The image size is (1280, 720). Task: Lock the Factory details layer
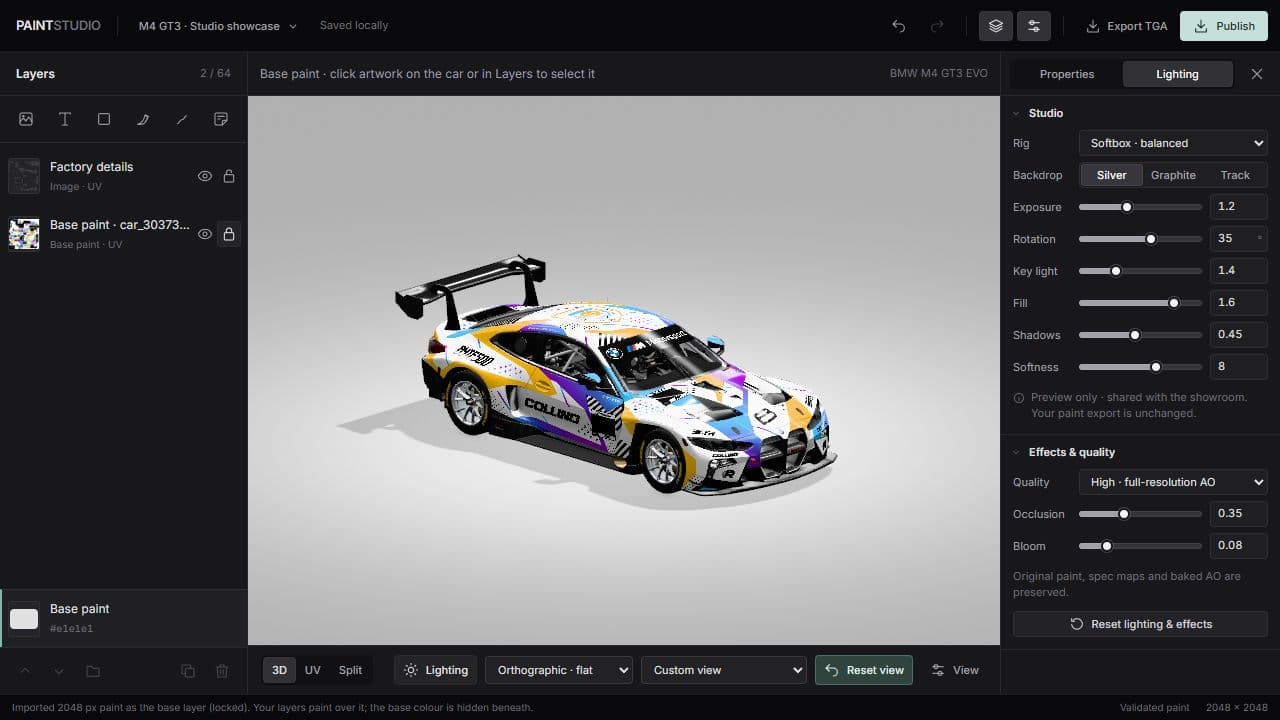229,176
